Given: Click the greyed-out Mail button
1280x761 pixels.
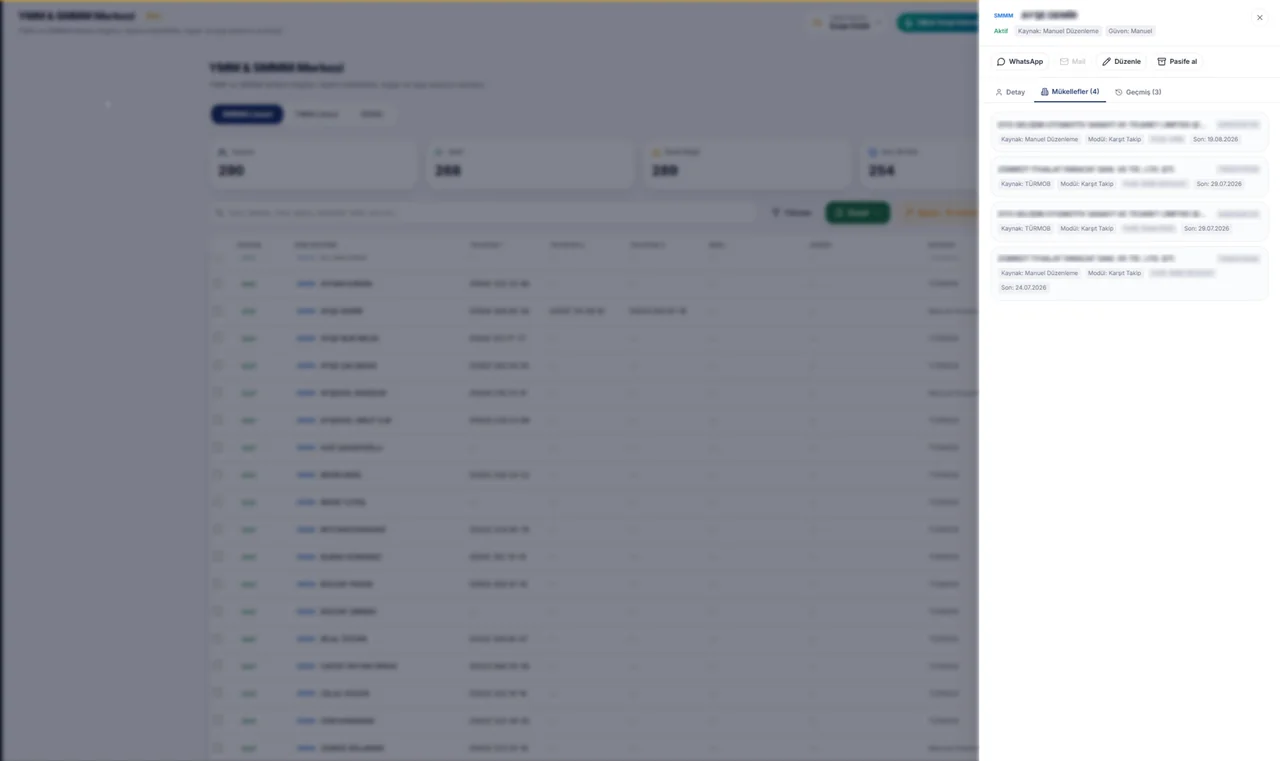Looking at the screenshot, I should [x=1072, y=62].
